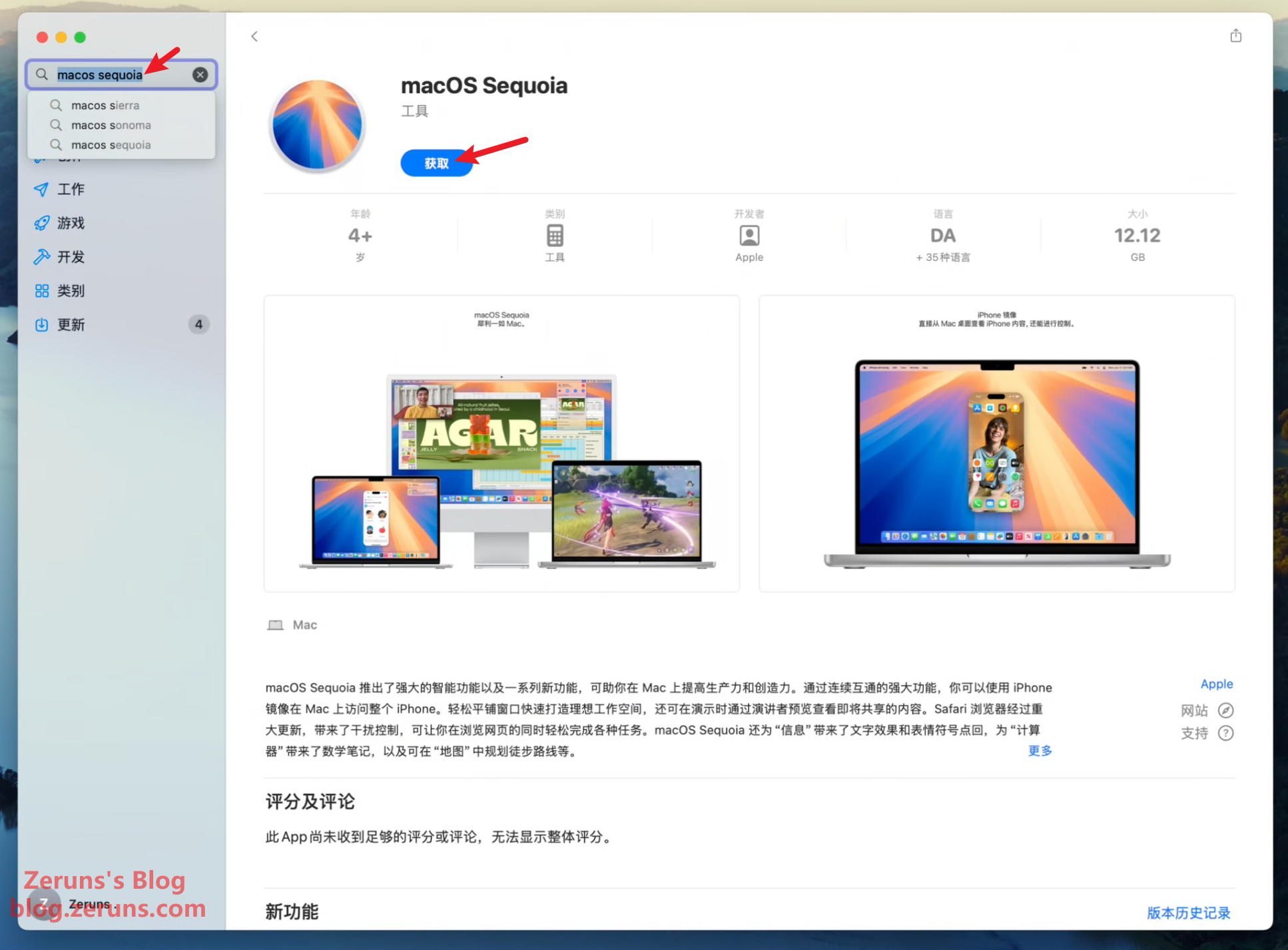
Task: Choose 'macos sonoma' search suggestion
Action: (111, 125)
